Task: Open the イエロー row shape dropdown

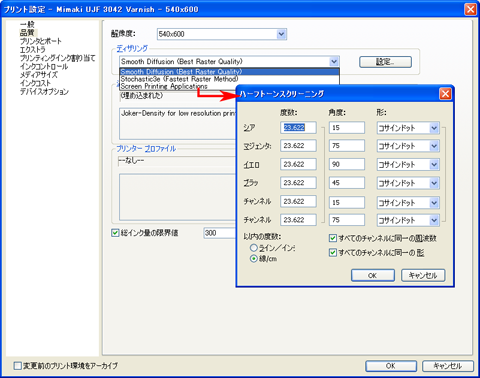Action: click(x=408, y=165)
